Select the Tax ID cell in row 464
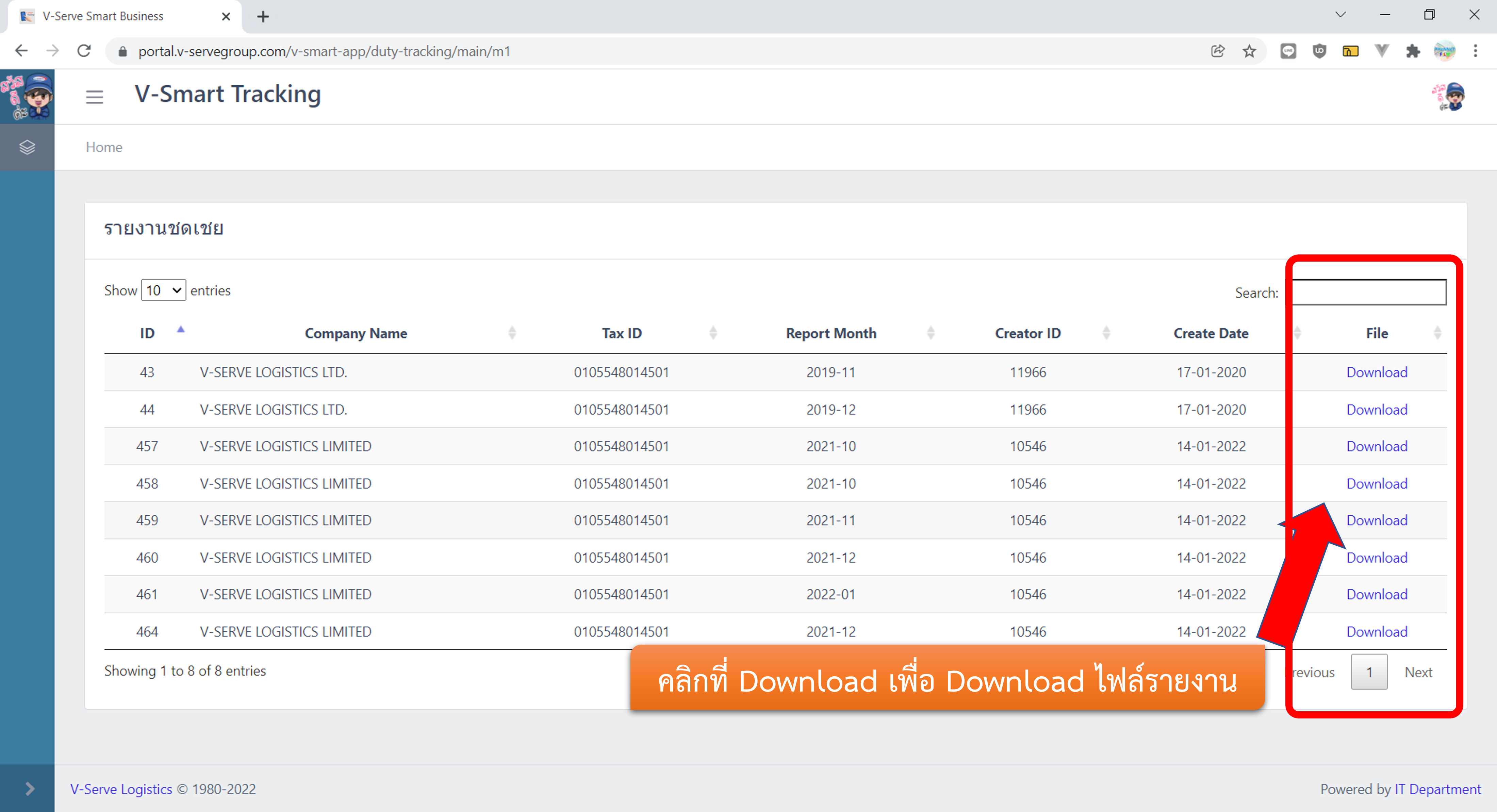The image size is (1497, 812). 621,631
